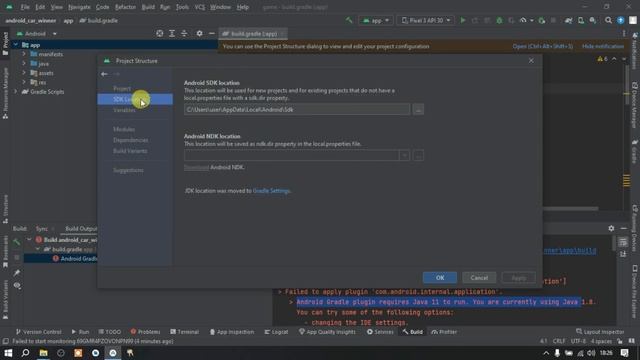Click OK in Project Structure dialog
The width and height of the screenshot is (640, 360).
point(440,278)
